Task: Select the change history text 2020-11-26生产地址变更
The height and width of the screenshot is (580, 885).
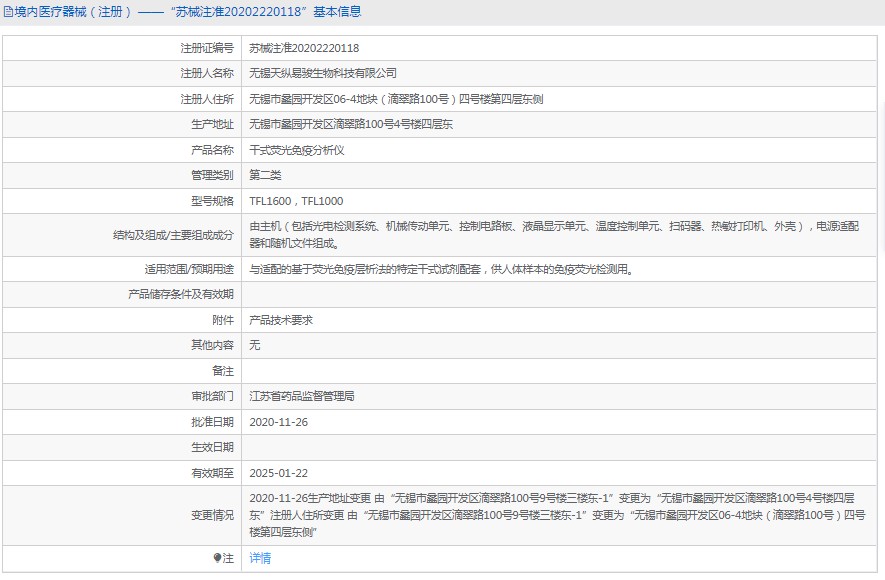Action: pyautogui.click(x=557, y=515)
